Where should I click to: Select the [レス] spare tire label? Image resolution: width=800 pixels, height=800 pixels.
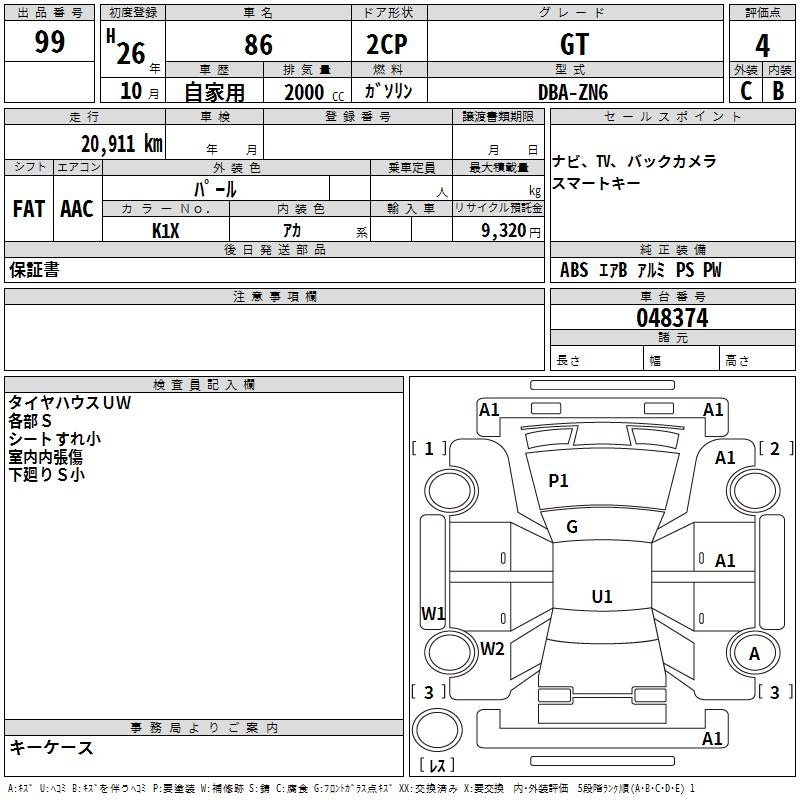click(x=437, y=765)
